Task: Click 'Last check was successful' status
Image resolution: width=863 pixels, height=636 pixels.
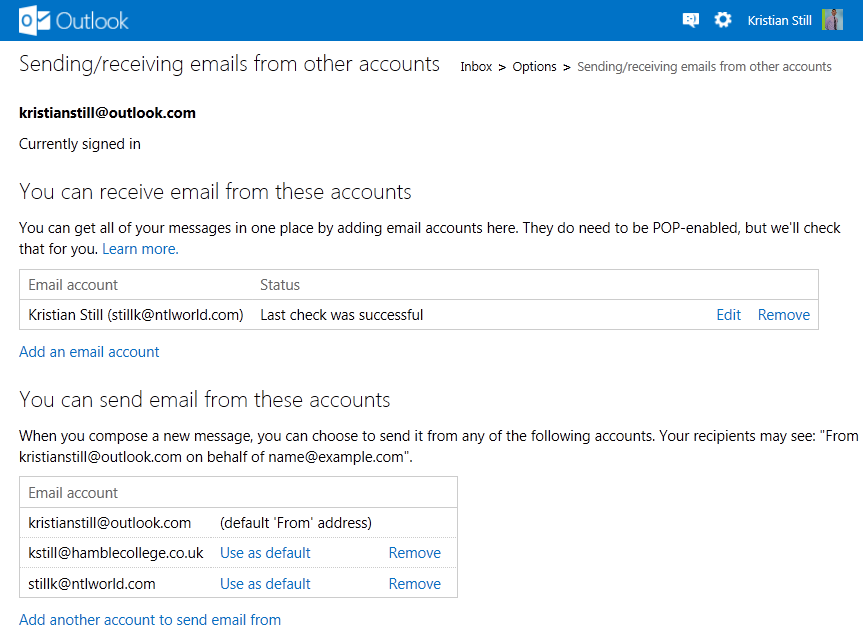Action: pyautogui.click(x=342, y=315)
